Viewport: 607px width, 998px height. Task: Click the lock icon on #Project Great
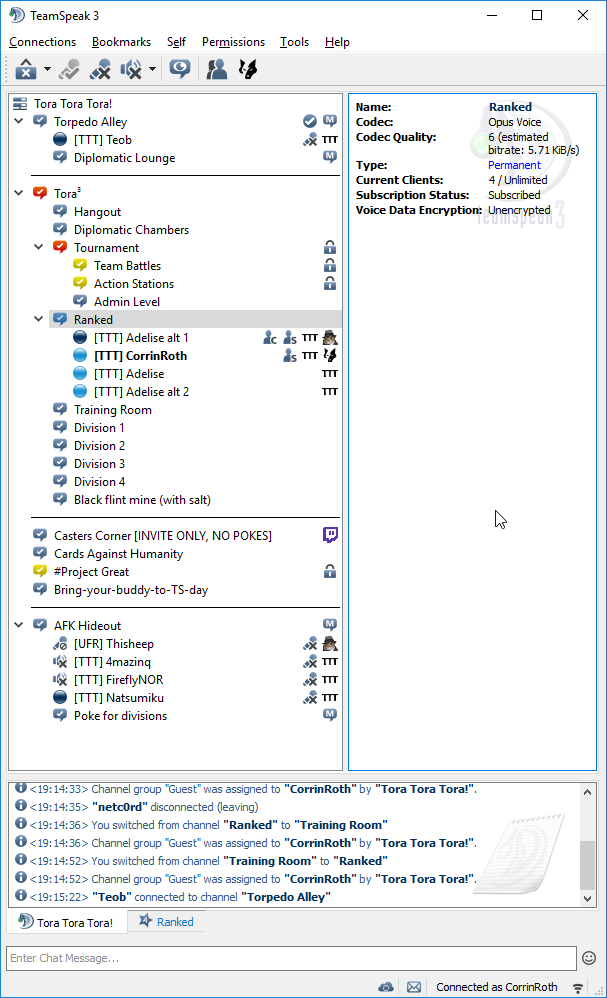[x=330, y=571]
